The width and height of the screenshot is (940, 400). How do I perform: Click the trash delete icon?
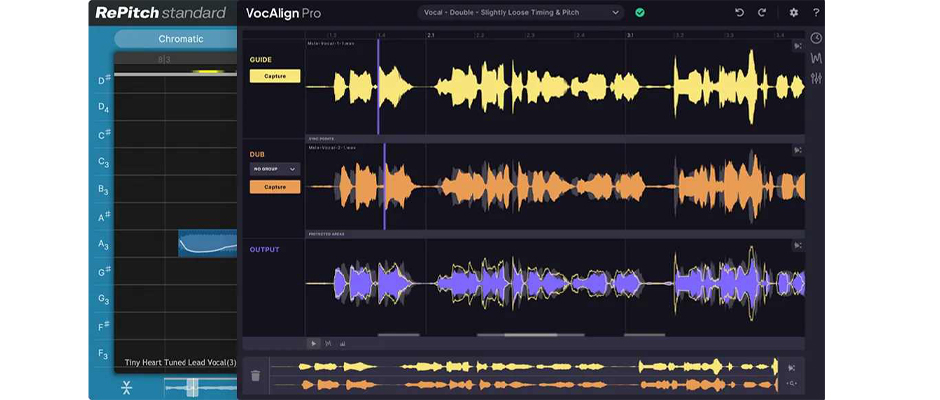255,376
